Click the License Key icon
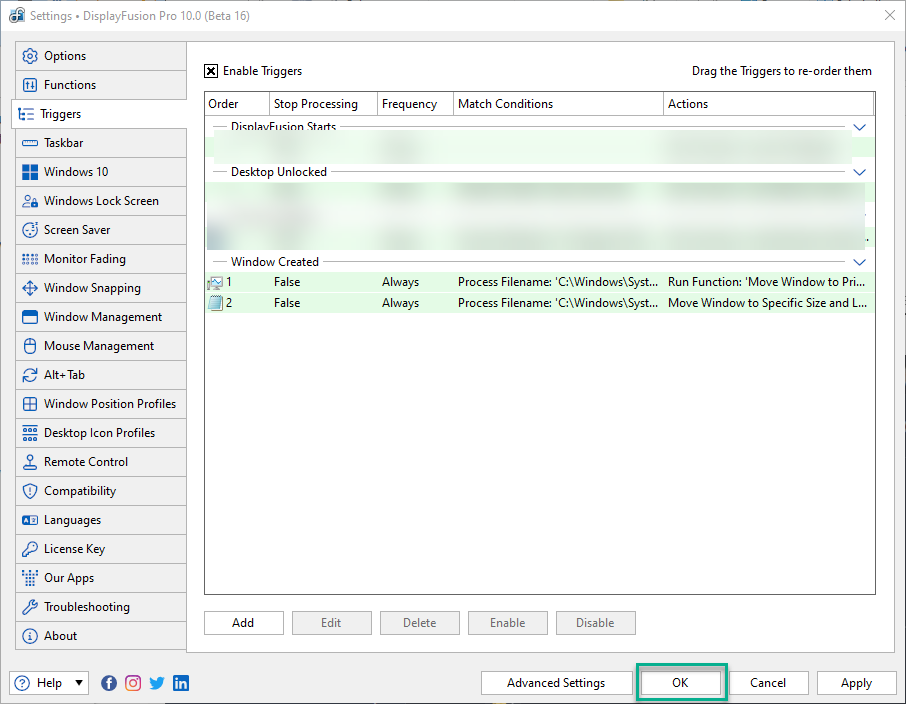The width and height of the screenshot is (906, 704). pos(29,549)
